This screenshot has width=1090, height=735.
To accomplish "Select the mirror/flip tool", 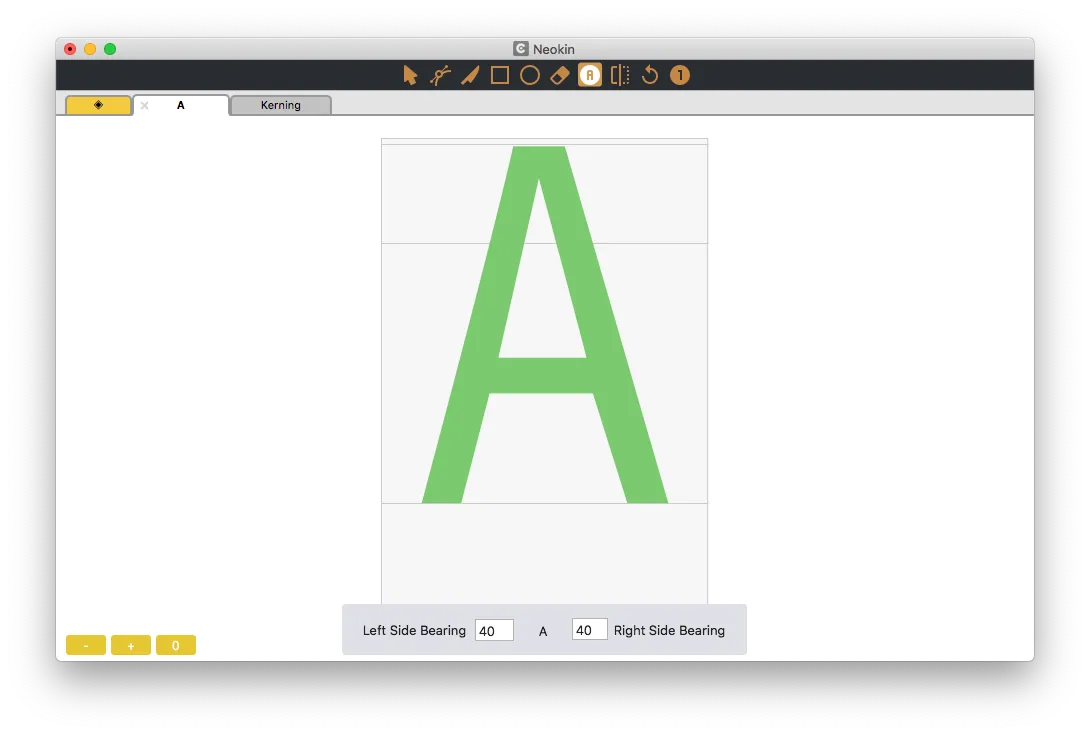I will pos(619,74).
